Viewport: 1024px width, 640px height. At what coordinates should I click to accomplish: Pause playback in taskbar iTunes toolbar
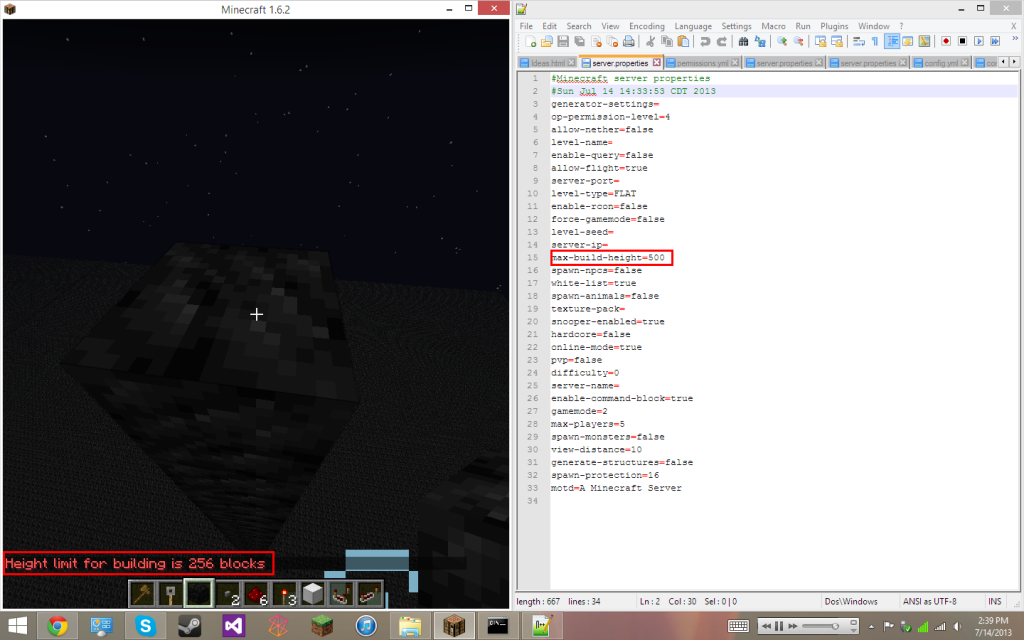pyautogui.click(x=779, y=626)
